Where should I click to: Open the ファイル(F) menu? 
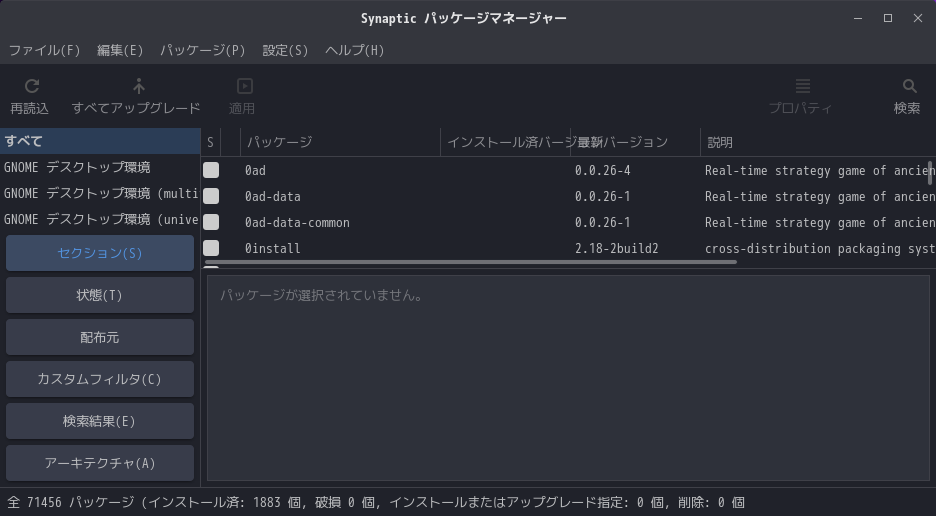click(x=45, y=50)
